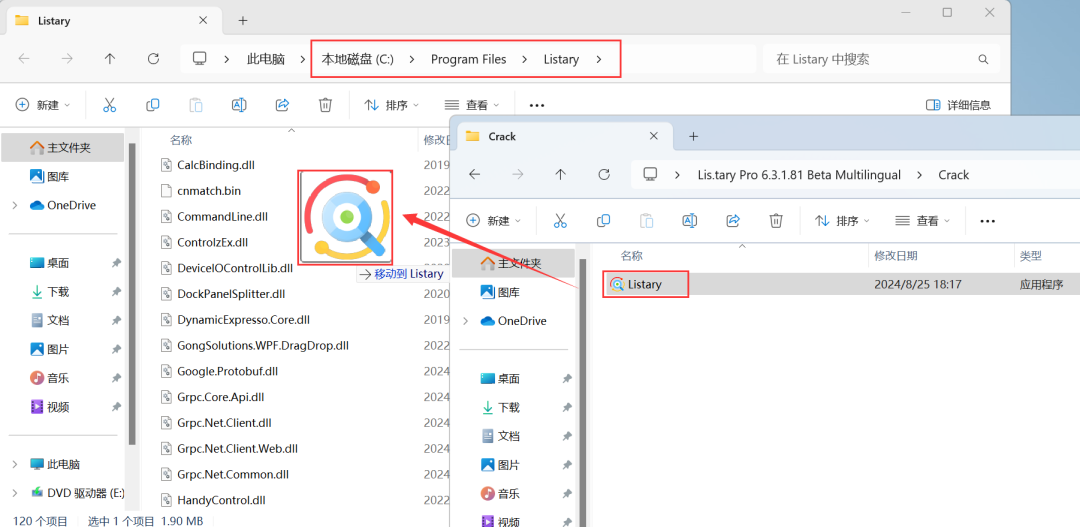Click Rename icon in Crack window toolbar
1080x527 pixels.
[689, 220]
